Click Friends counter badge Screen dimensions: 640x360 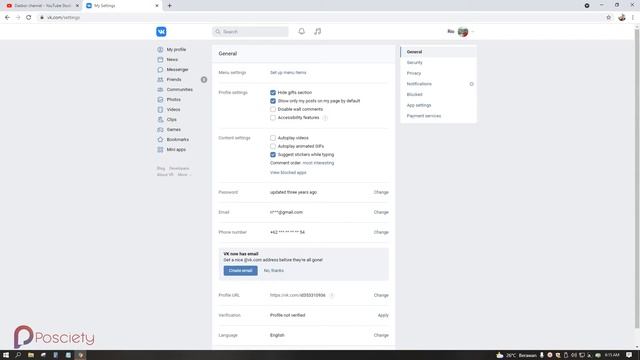[204, 80]
